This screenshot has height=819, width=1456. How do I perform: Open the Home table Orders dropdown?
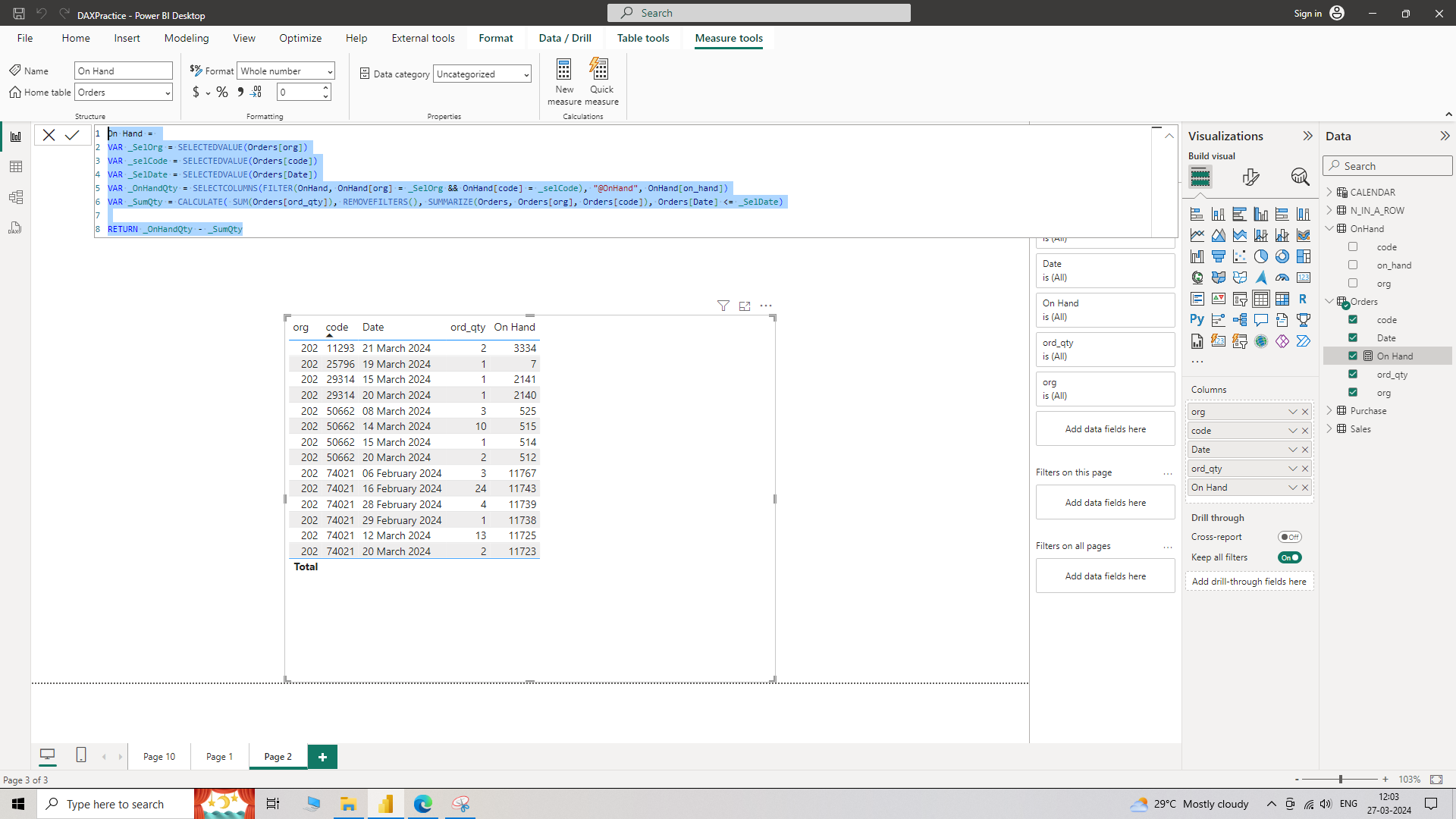point(124,93)
